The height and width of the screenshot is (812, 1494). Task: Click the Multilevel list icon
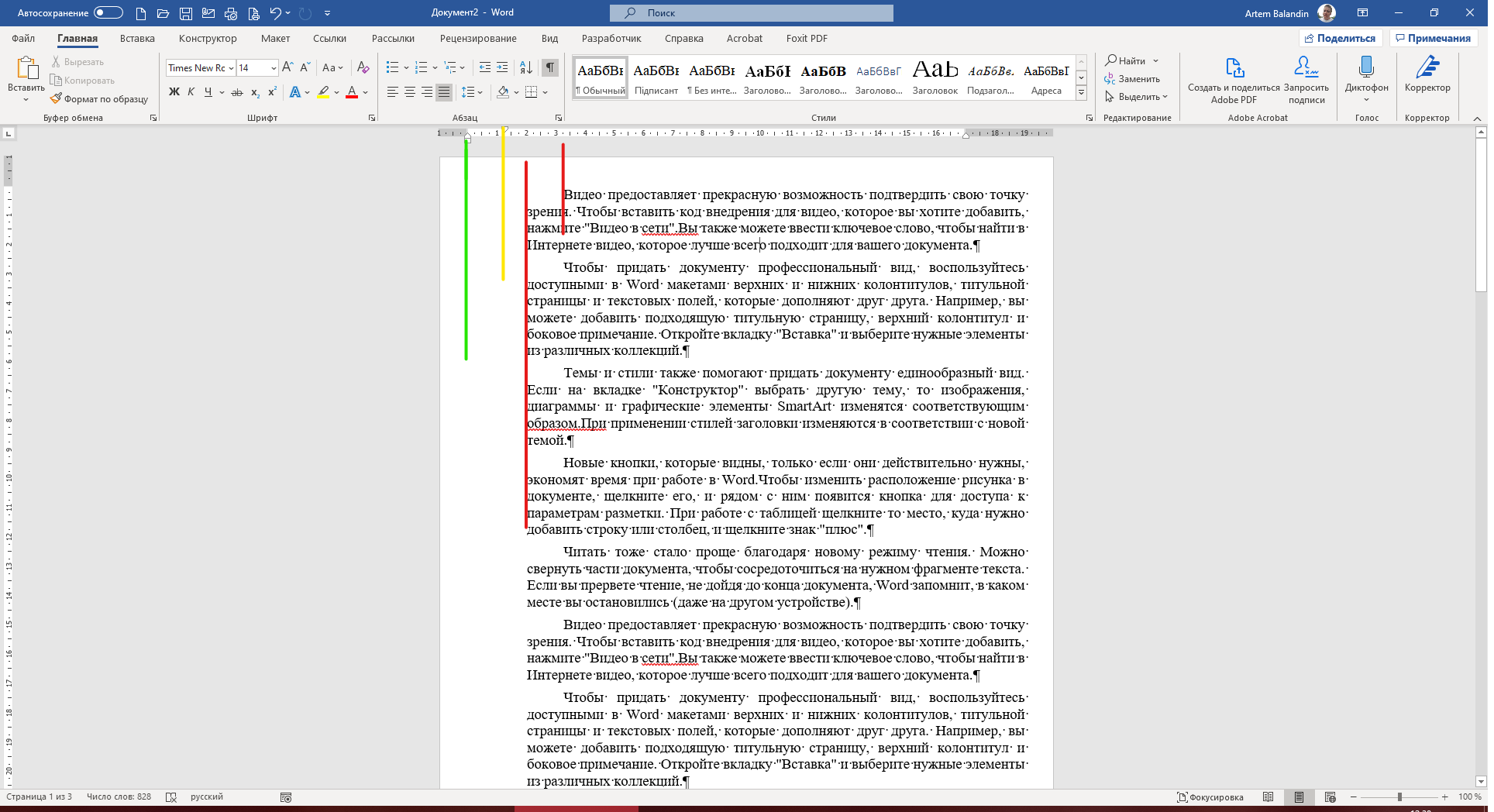(450, 67)
